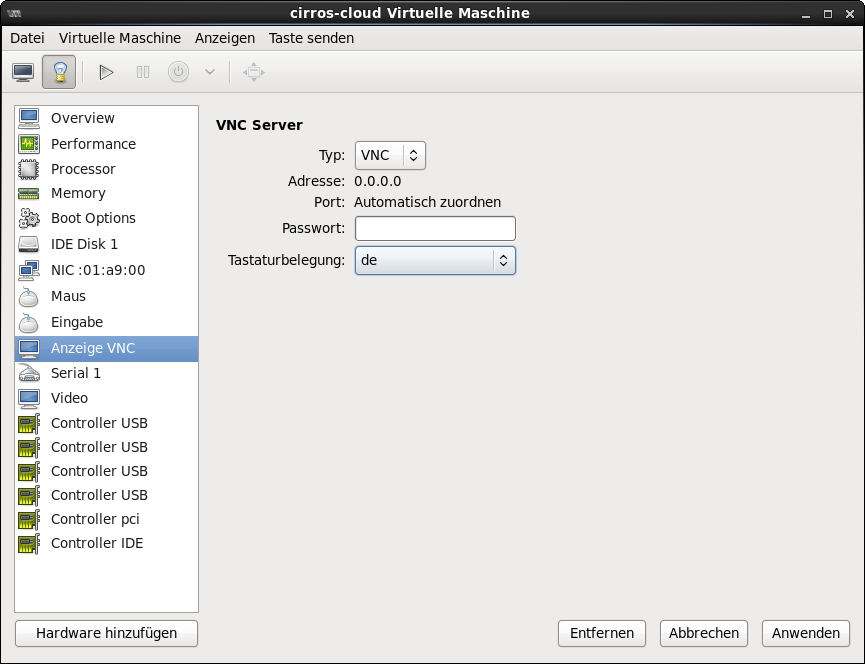Select the IDE Disk 1 drive icon
Screen dimensions: 865x664
[x=29, y=244]
